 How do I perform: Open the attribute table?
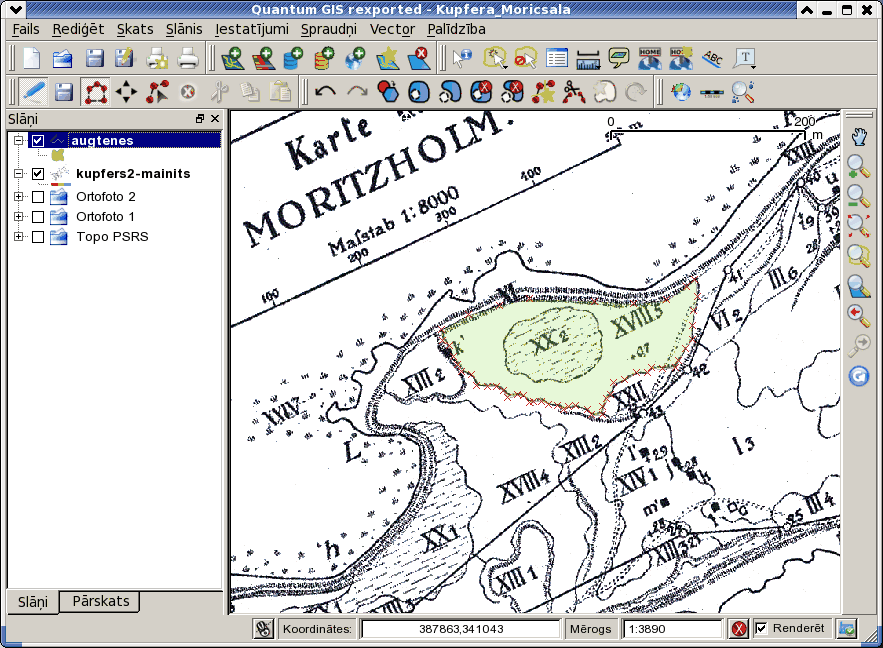coord(556,58)
